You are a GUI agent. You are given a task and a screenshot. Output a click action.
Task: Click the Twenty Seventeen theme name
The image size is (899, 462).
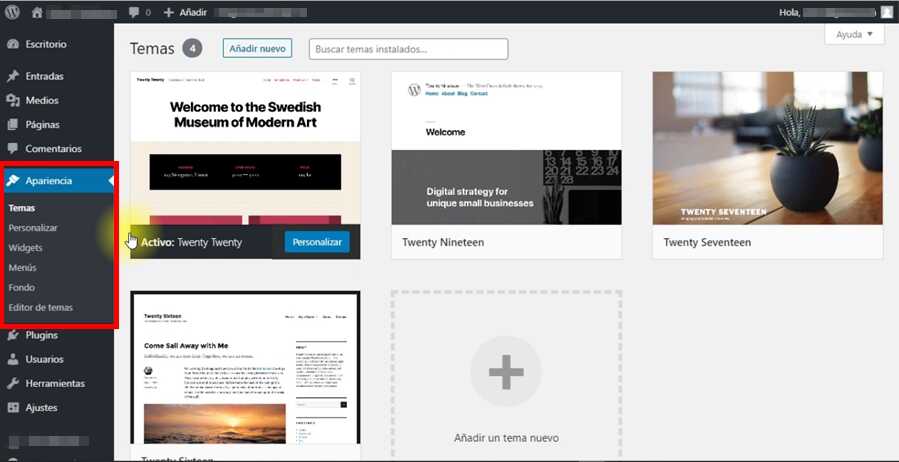[707, 242]
